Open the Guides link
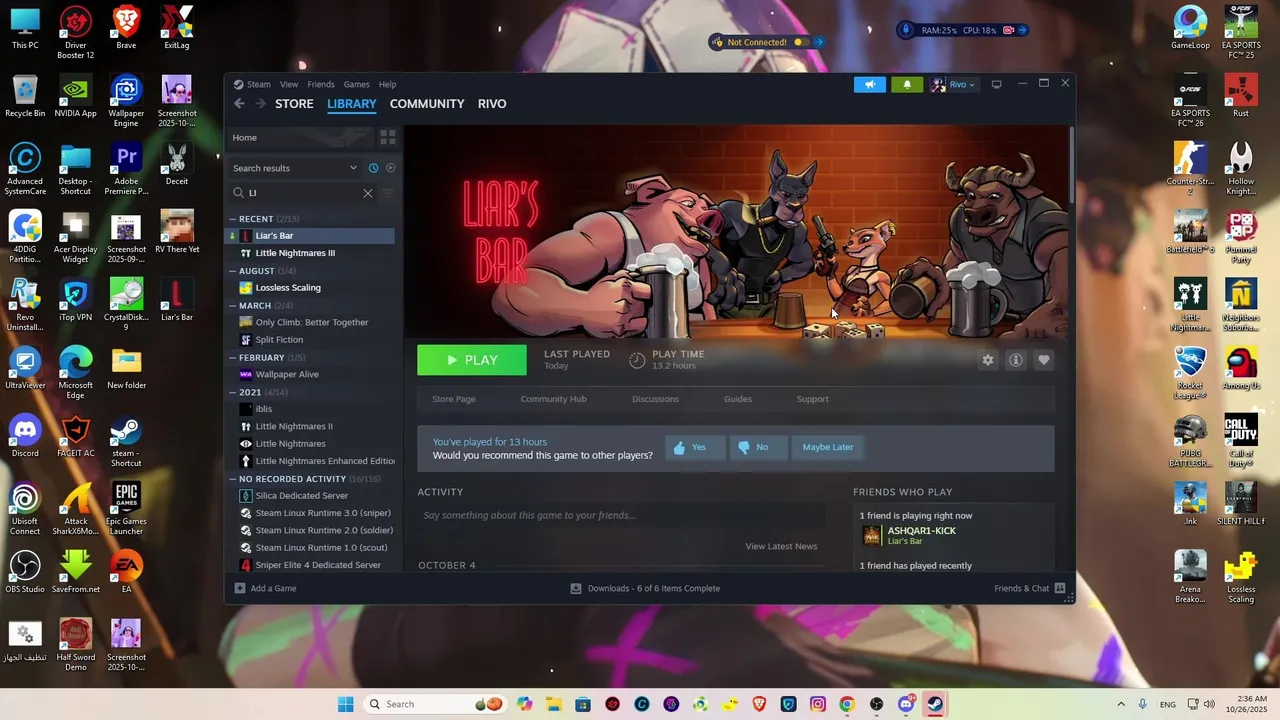1280x720 pixels. (738, 399)
